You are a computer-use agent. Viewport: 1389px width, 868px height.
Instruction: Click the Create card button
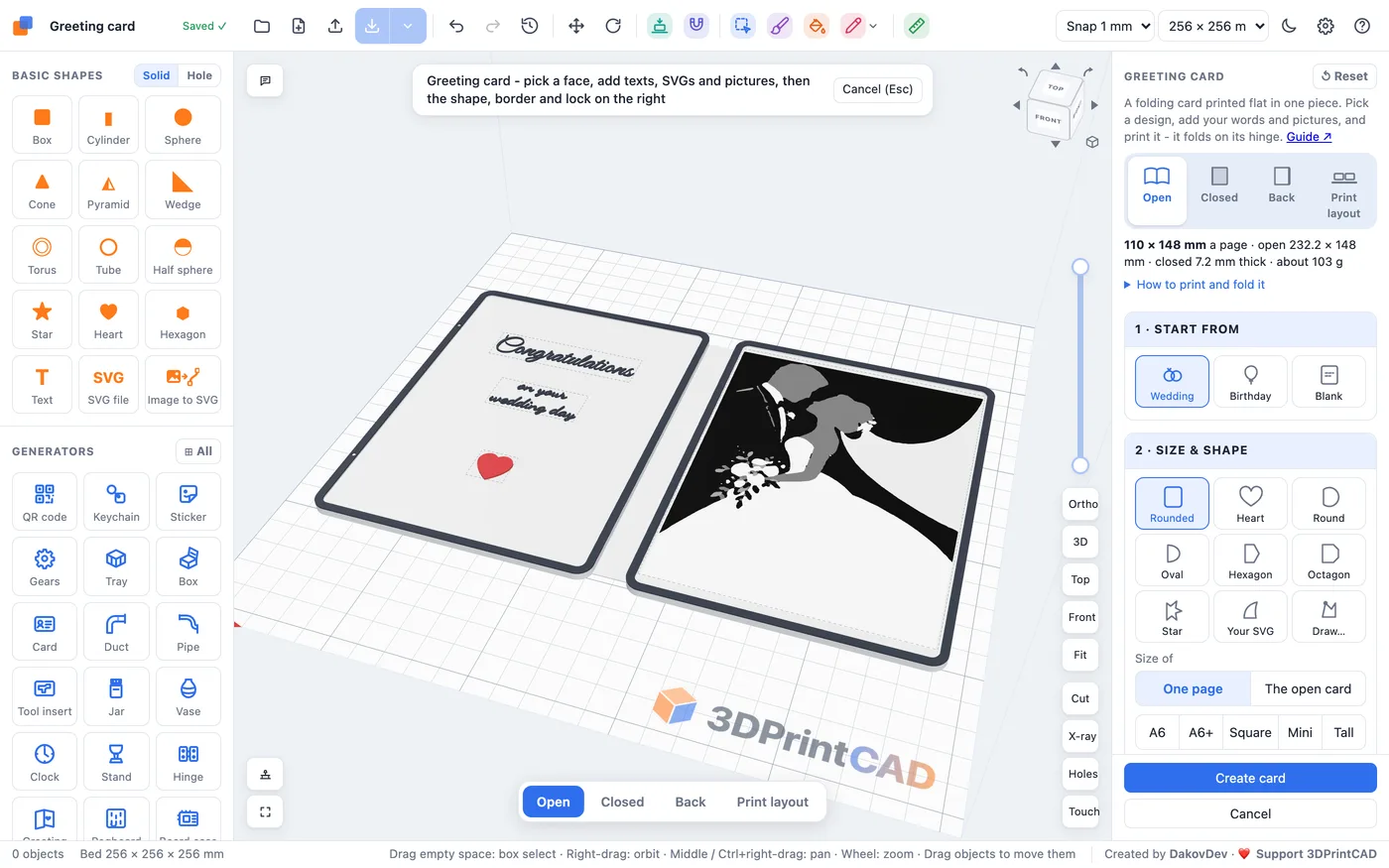tap(1250, 778)
